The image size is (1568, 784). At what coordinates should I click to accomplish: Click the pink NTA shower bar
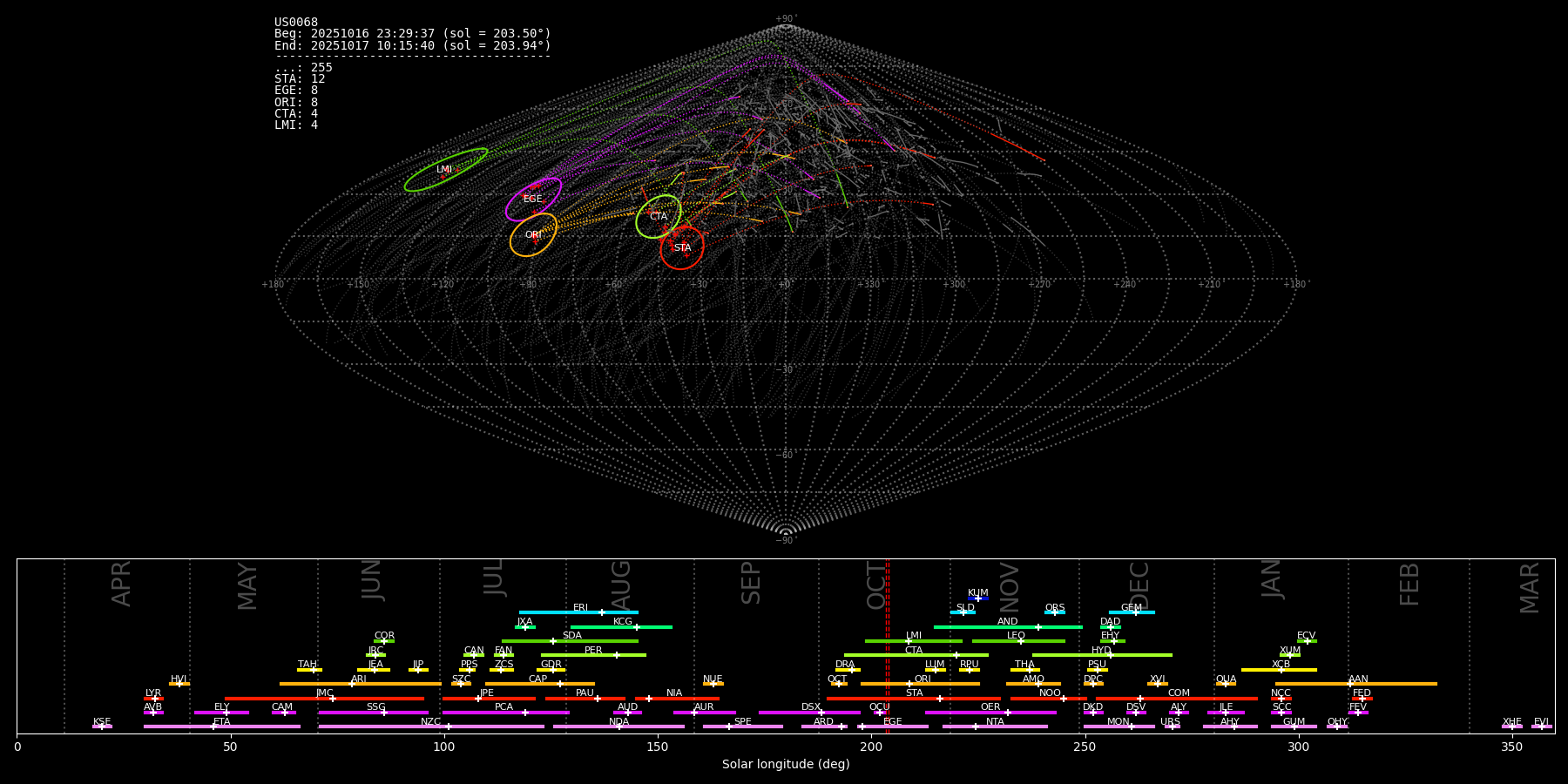coord(995,727)
